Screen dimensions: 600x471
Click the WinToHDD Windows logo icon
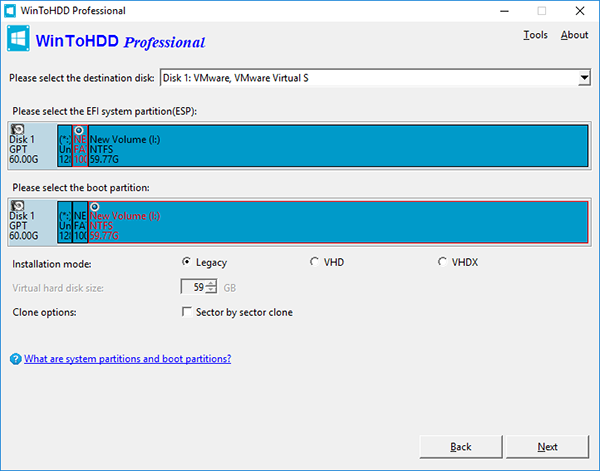pyautogui.click(x=18, y=38)
